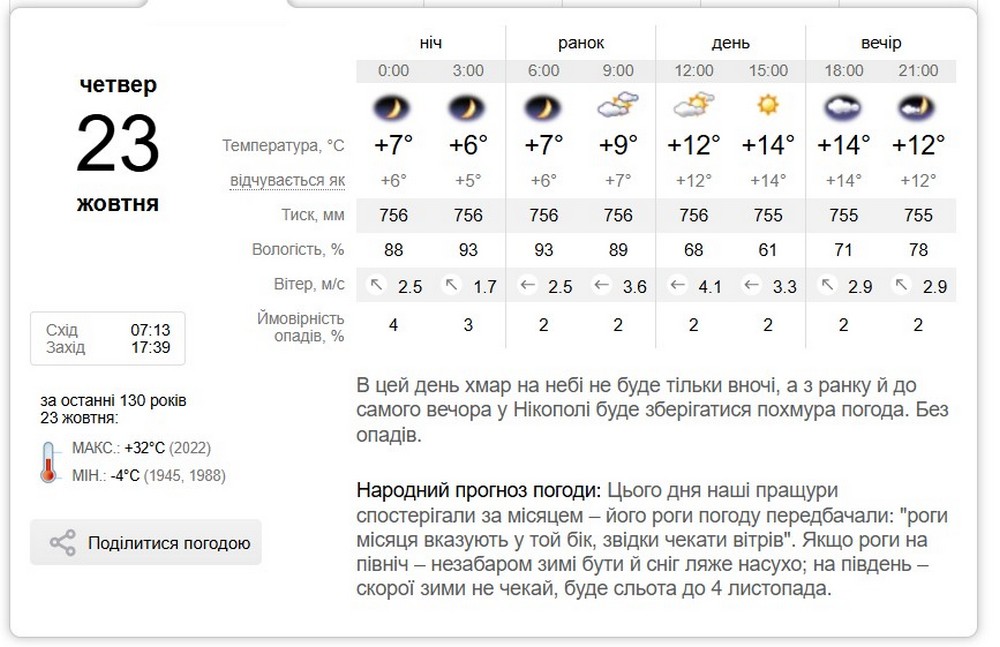Click the 6:00 morning moon icon
Screen dimensions: 1000x647
tap(543, 105)
